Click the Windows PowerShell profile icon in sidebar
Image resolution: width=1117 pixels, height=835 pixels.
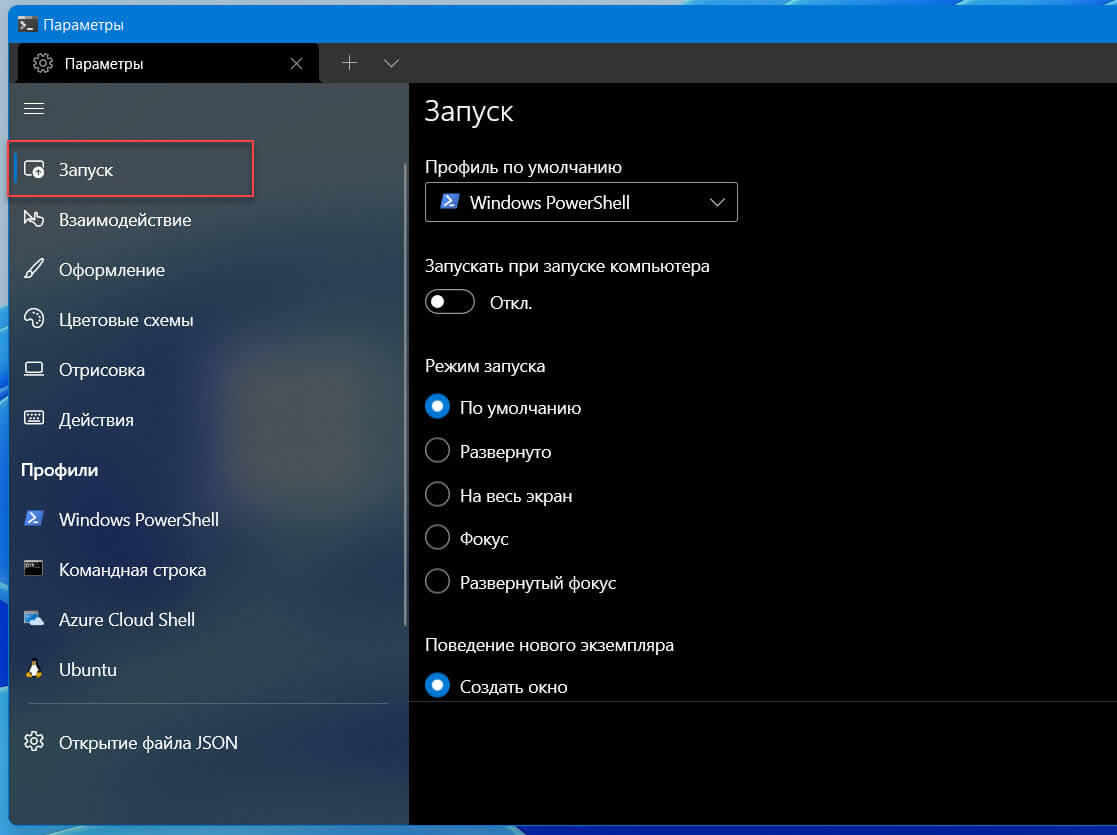pyautogui.click(x=34, y=518)
